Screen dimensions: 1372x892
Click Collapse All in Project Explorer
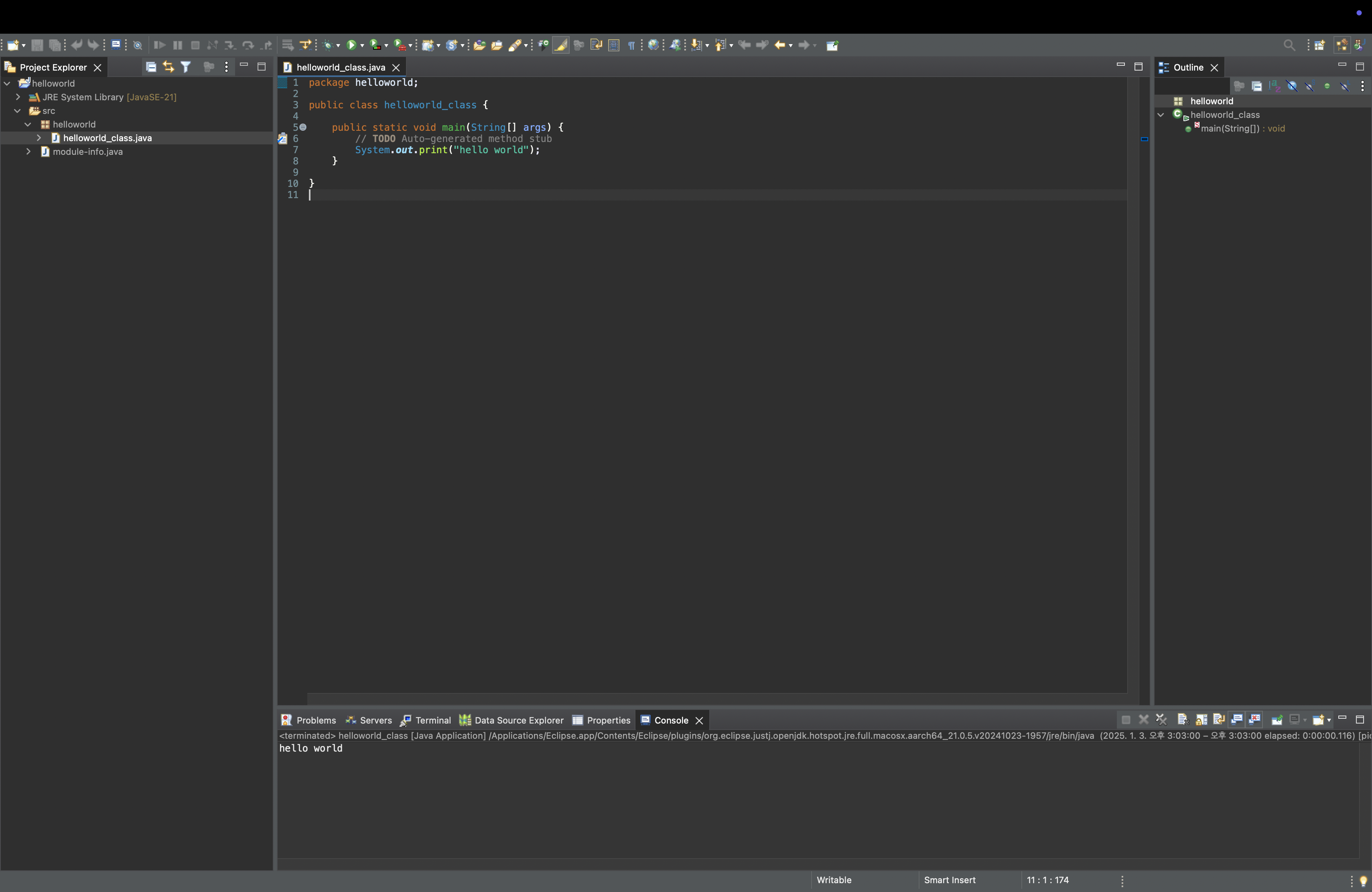click(150, 67)
